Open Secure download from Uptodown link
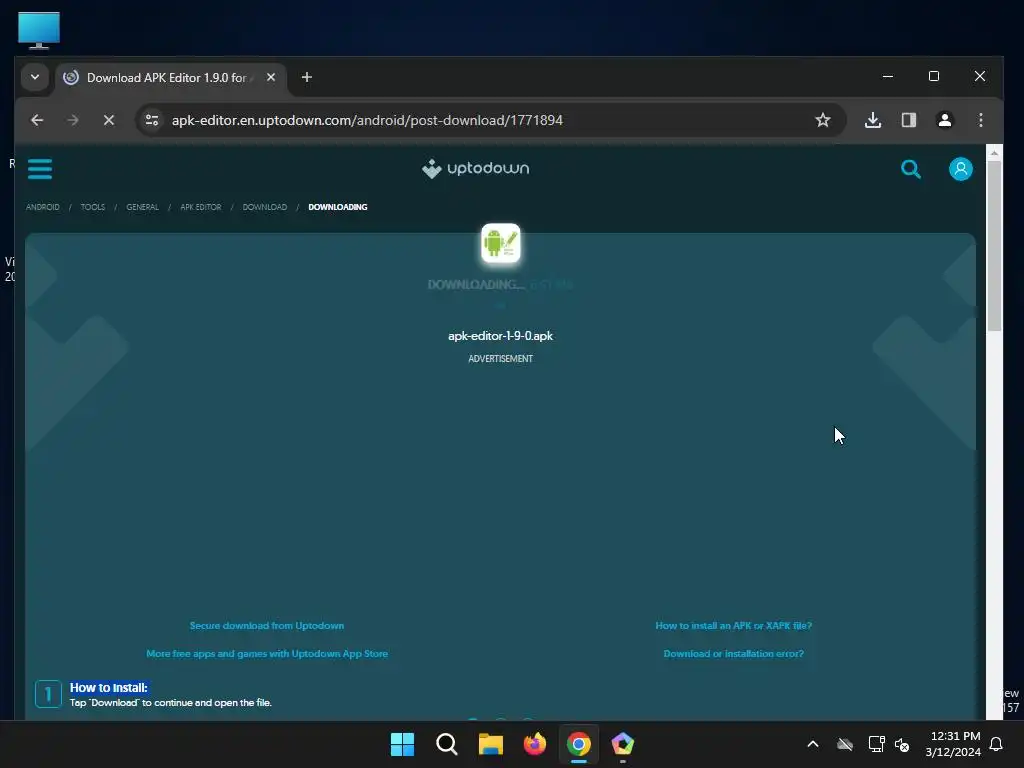 pyautogui.click(x=266, y=626)
